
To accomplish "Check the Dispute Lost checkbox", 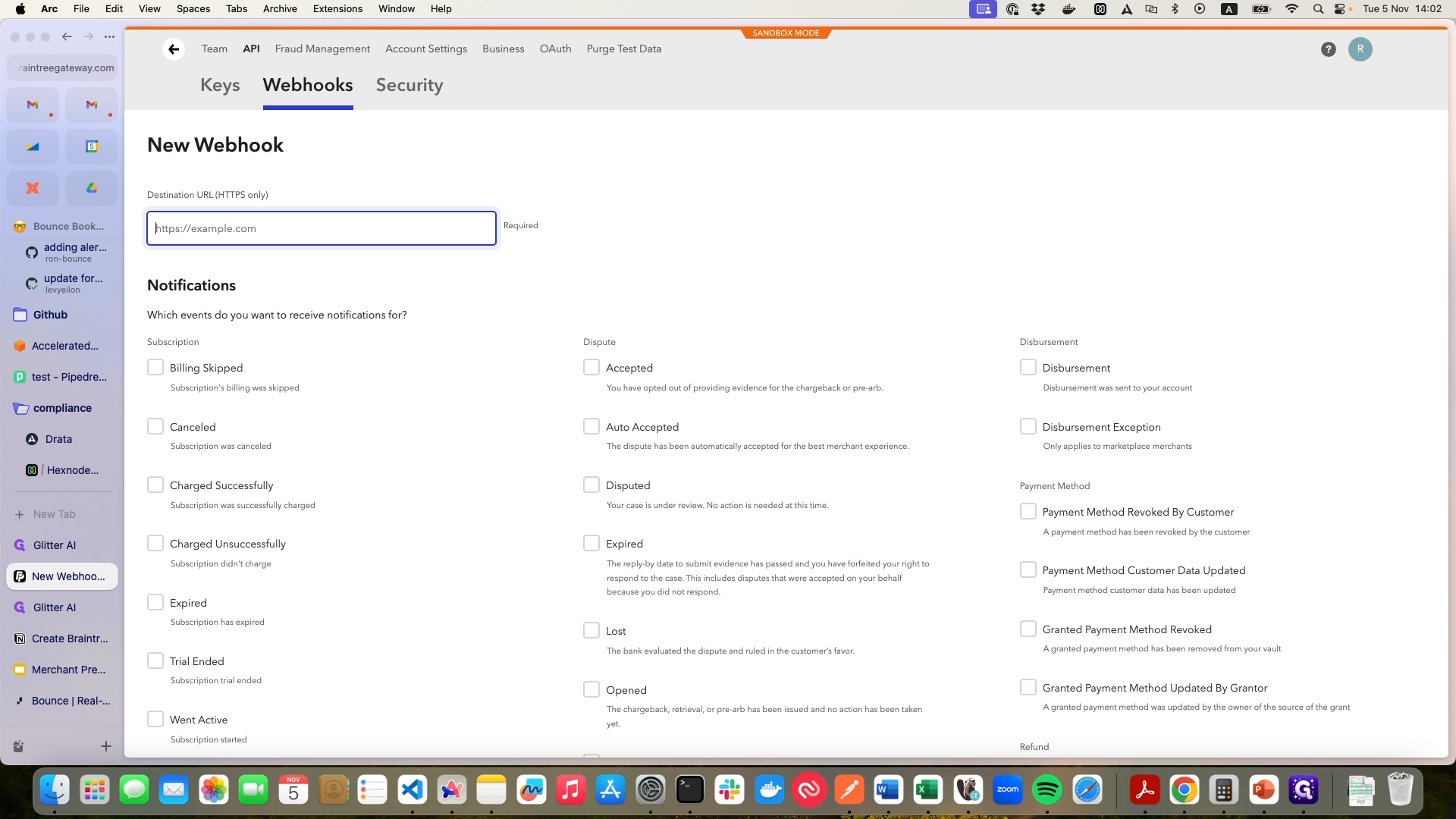I will [591, 630].
